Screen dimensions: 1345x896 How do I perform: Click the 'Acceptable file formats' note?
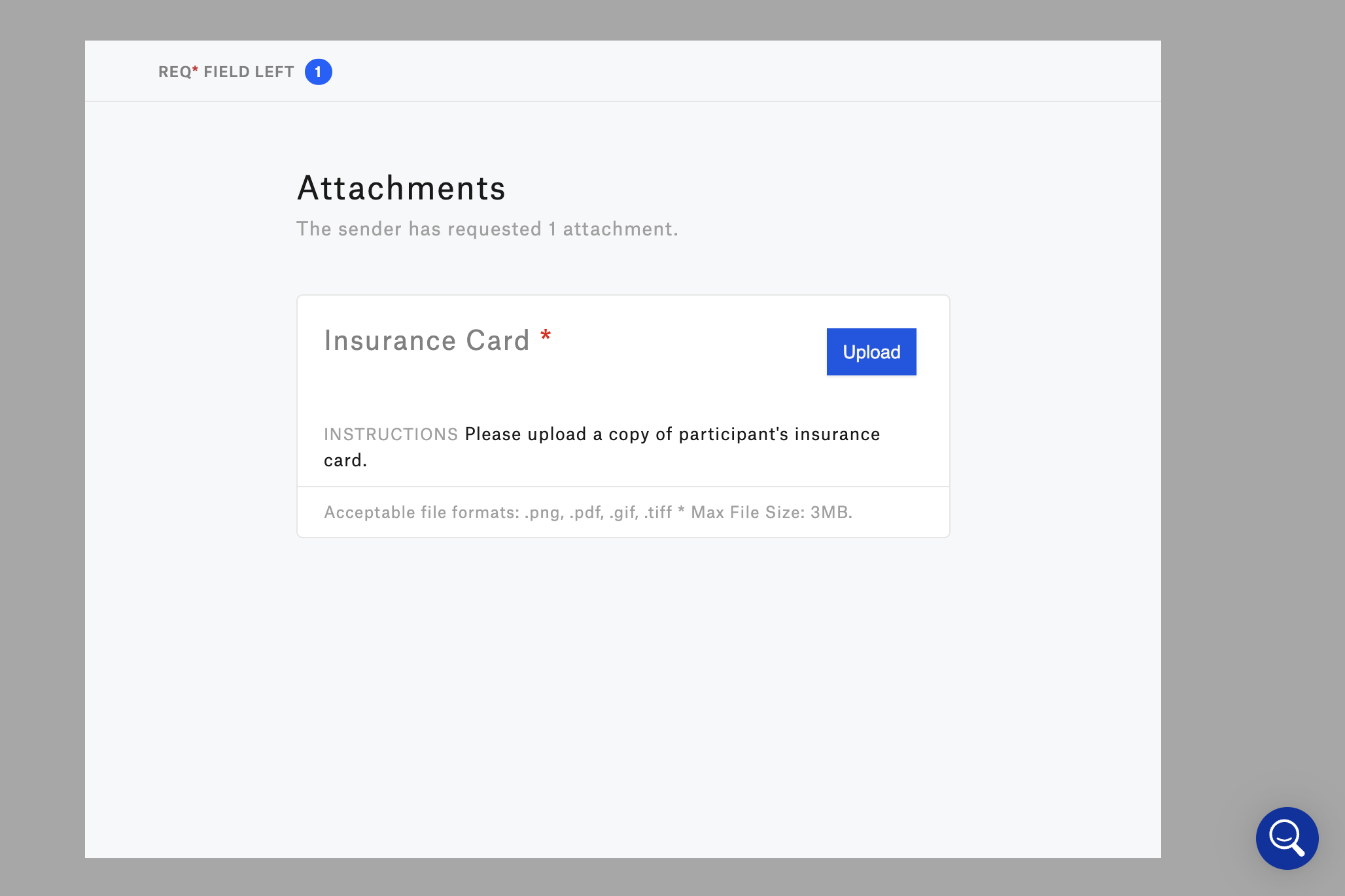coord(588,512)
